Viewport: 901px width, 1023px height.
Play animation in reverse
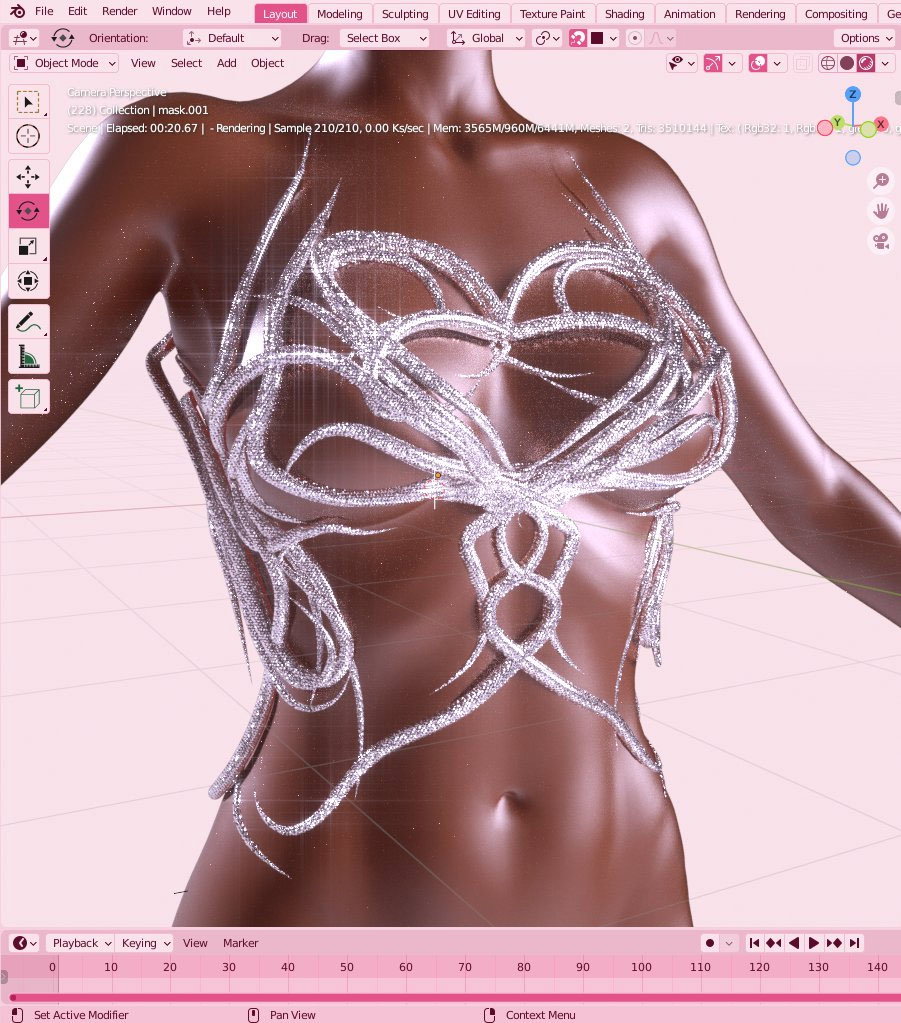pos(794,943)
